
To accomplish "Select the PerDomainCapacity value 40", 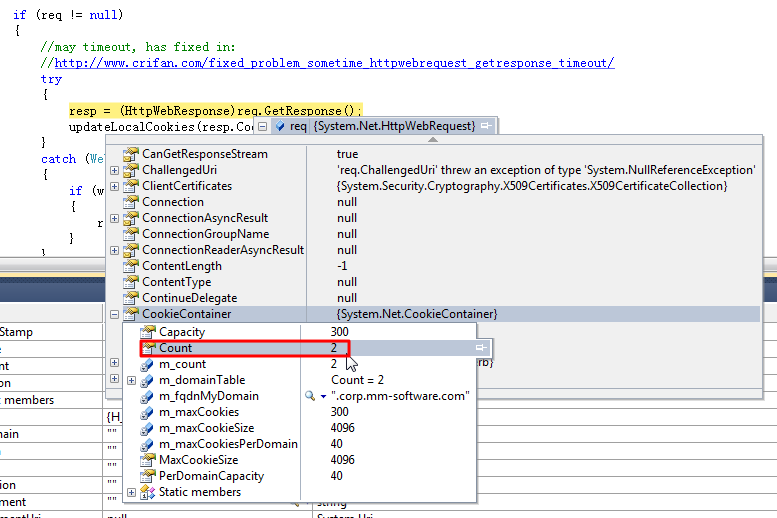I will pos(336,476).
